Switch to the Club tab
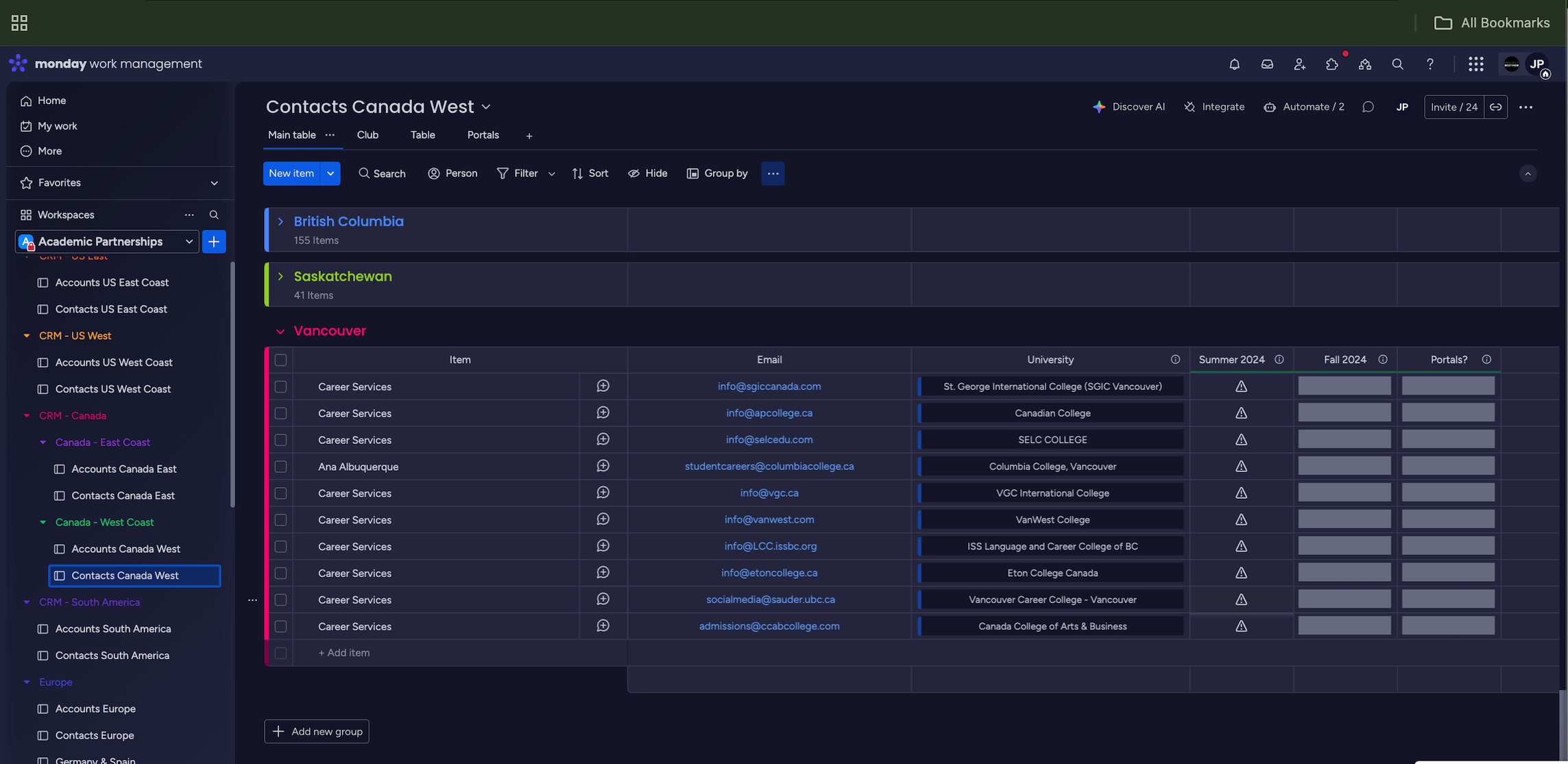1568x764 pixels. (x=367, y=135)
